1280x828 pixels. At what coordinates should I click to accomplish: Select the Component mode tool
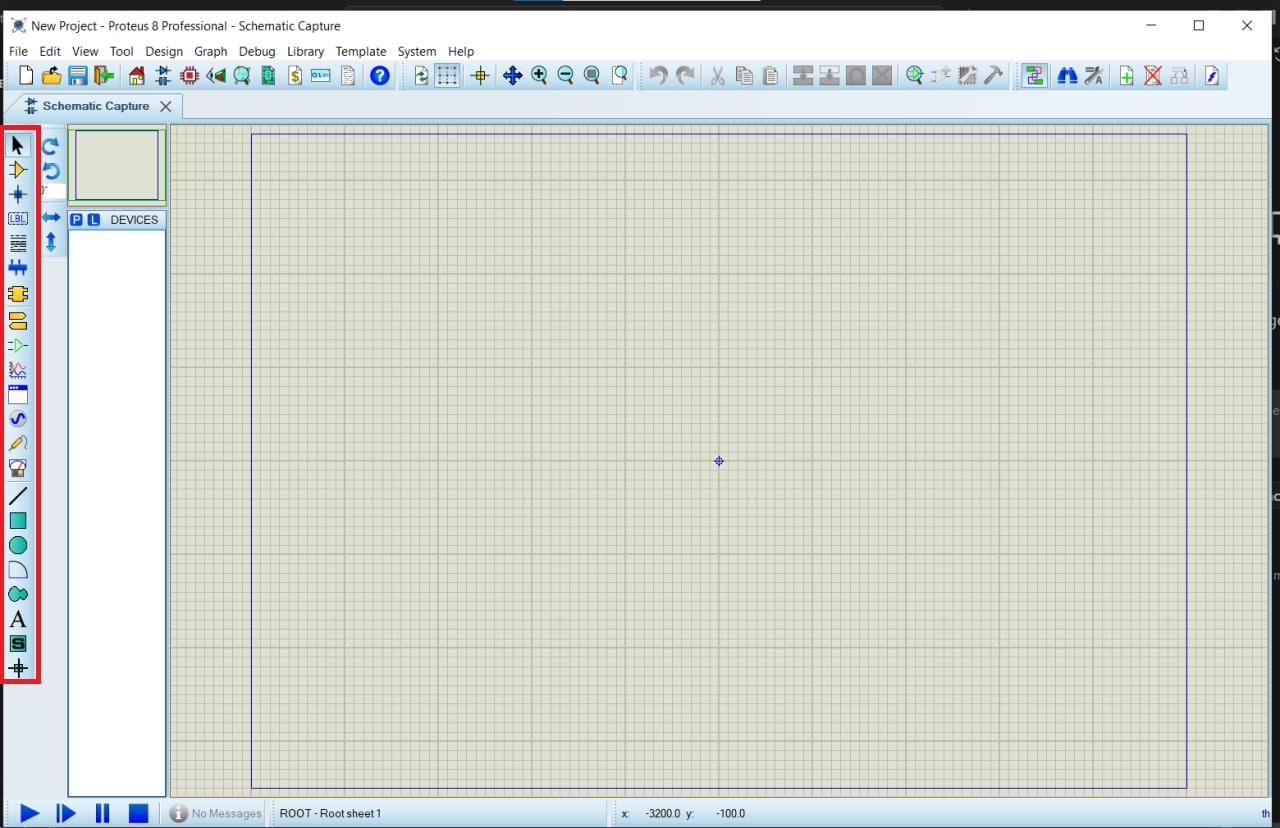click(x=18, y=170)
